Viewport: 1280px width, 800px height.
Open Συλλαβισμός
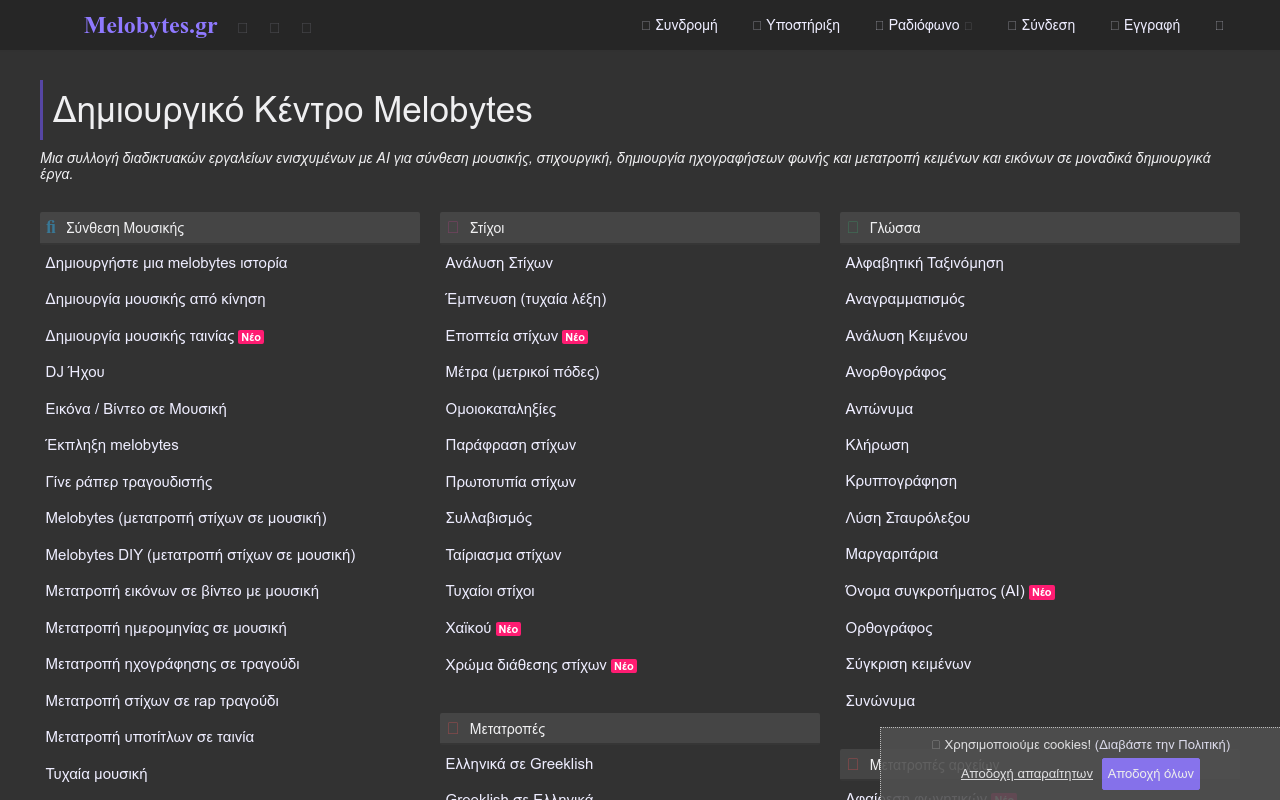(489, 518)
